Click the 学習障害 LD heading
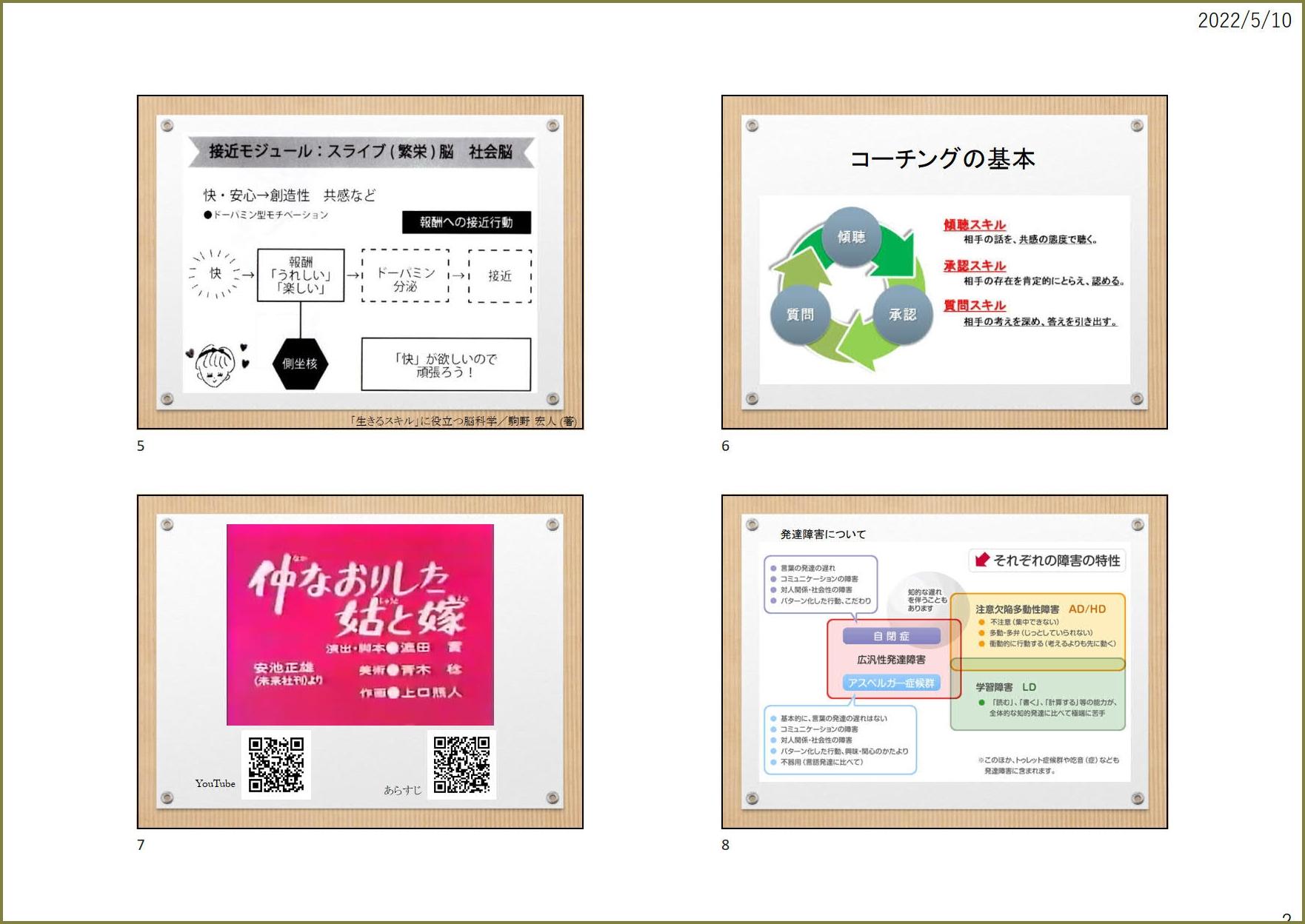Image resolution: width=1305 pixels, height=924 pixels. pos(1006,687)
